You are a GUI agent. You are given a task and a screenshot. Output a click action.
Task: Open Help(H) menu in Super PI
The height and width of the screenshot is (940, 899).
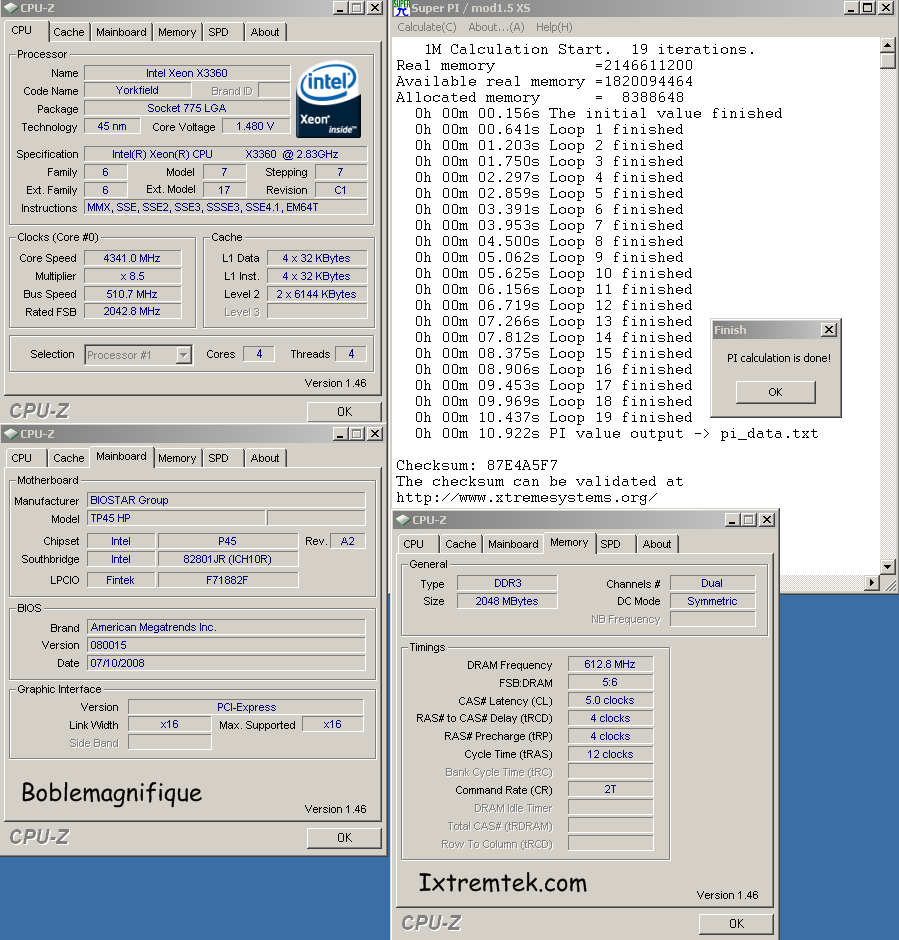(x=554, y=27)
